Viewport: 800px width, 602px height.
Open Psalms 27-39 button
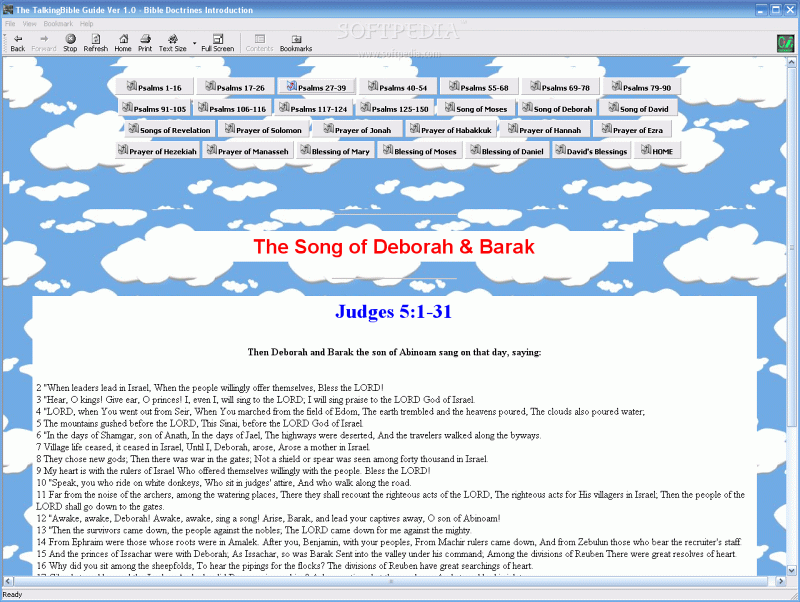(316, 87)
